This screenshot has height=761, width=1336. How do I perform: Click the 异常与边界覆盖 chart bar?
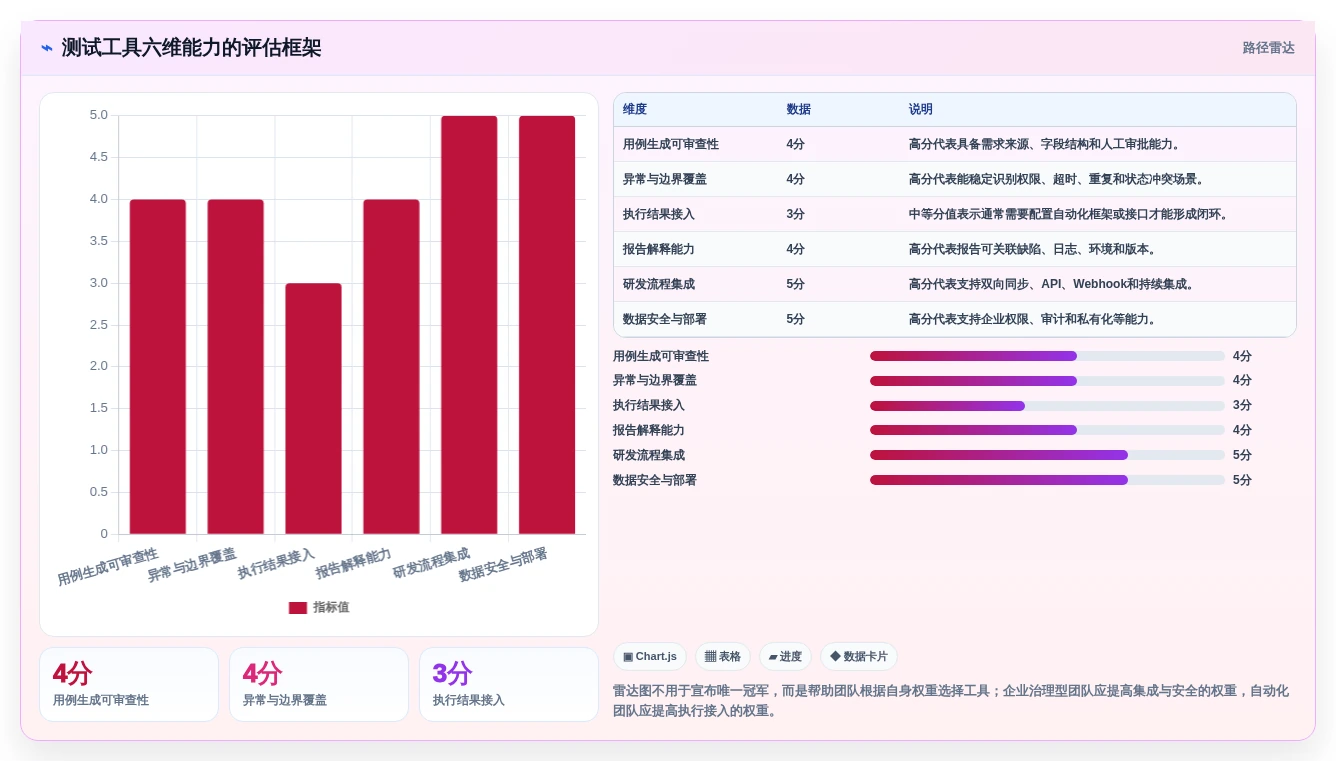(x=236, y=366)
